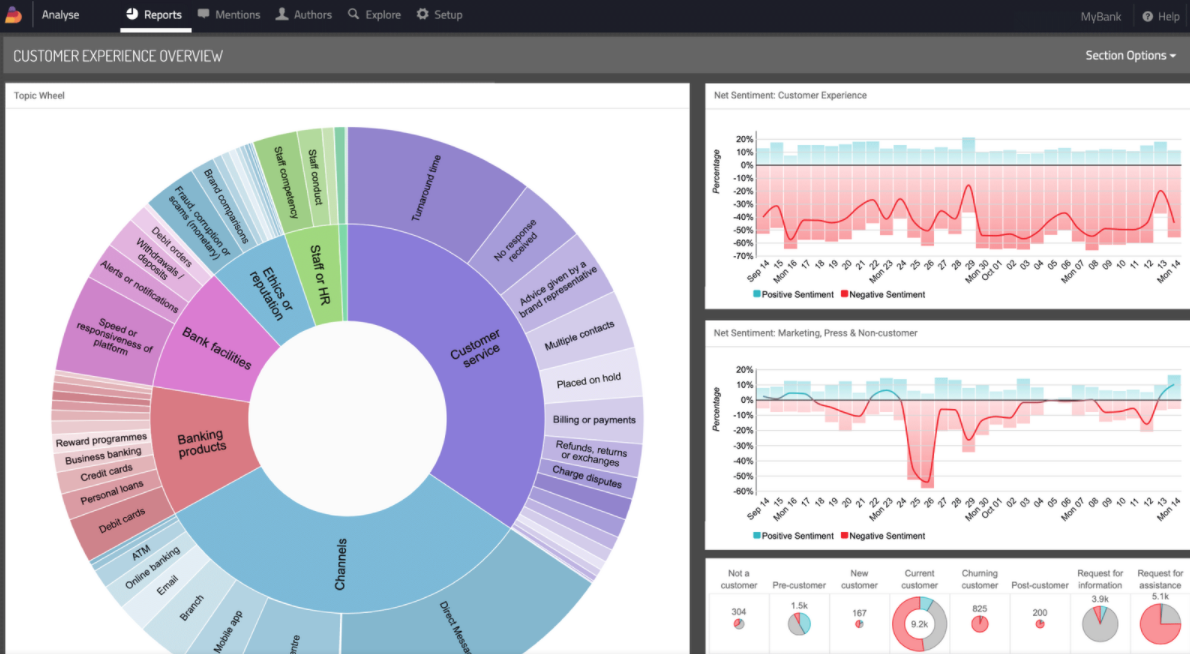Select the Staff or HR segment

[320, 275]
